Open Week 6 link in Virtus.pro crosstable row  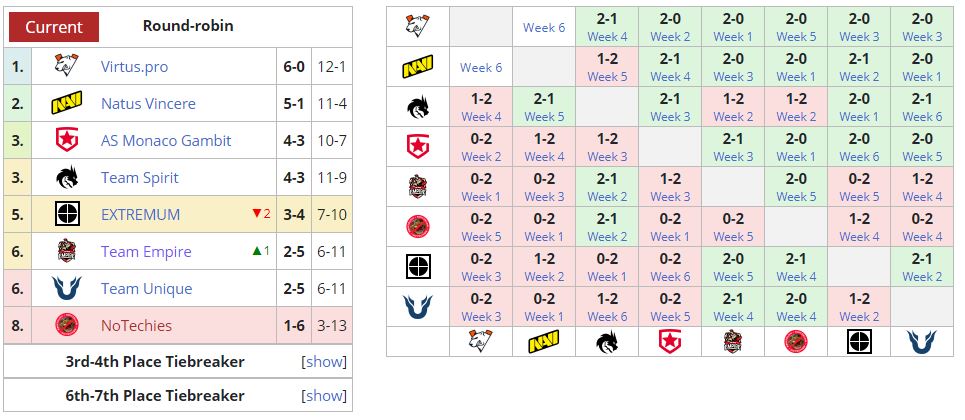(x=544, y=28)
